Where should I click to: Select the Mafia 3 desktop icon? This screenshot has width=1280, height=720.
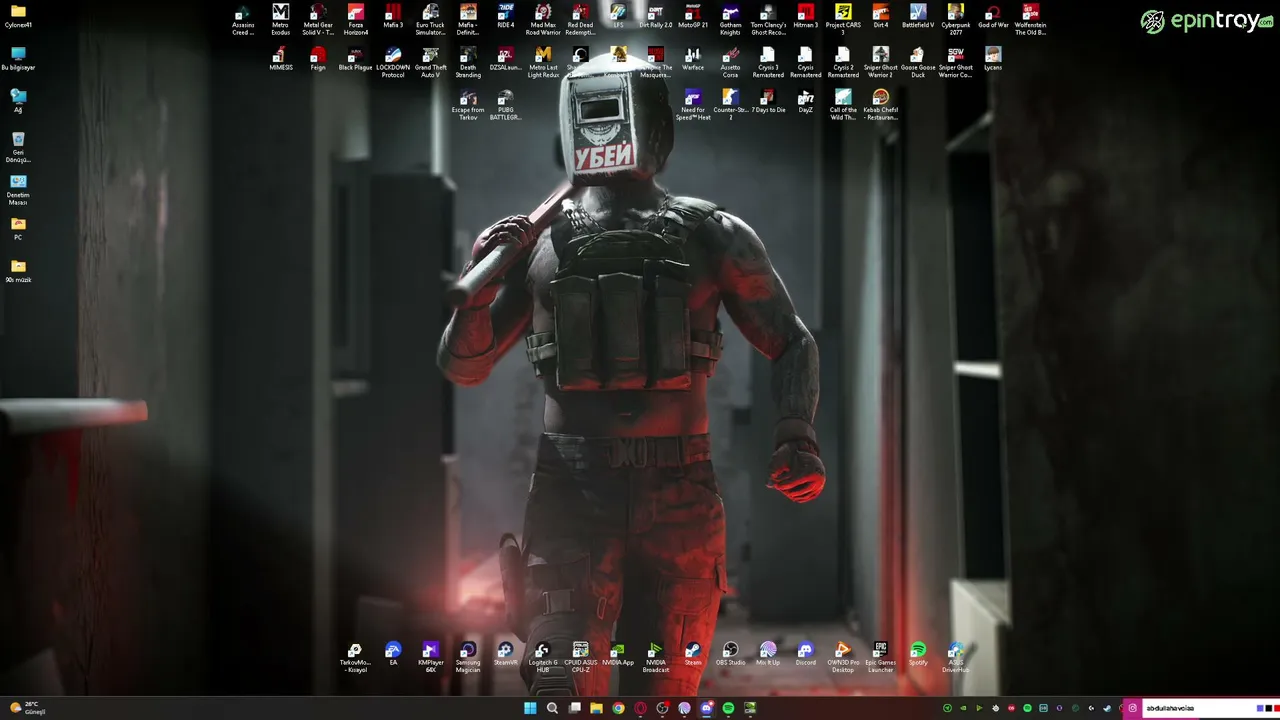click(x=393, y=16)
